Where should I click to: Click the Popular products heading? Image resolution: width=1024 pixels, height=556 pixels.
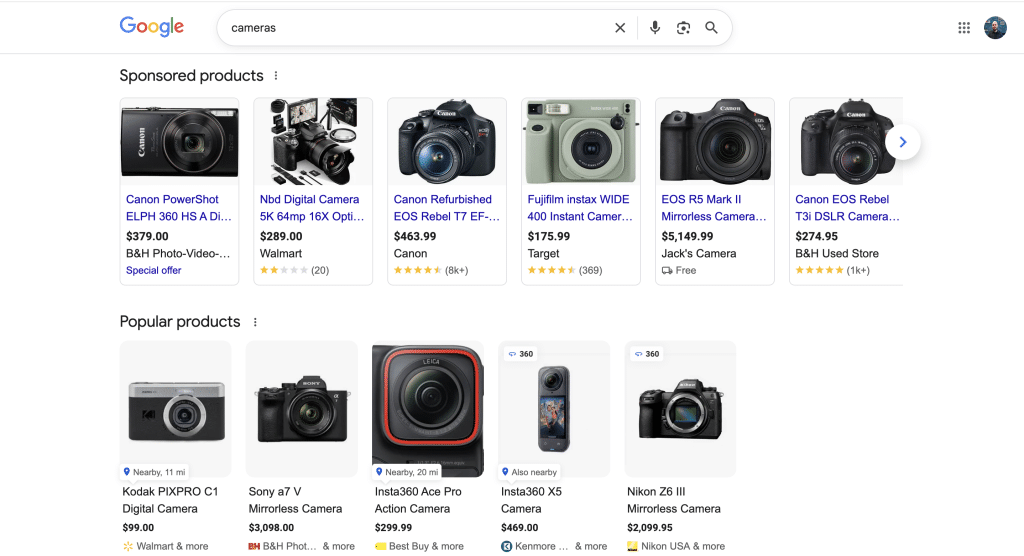point(180,321)
